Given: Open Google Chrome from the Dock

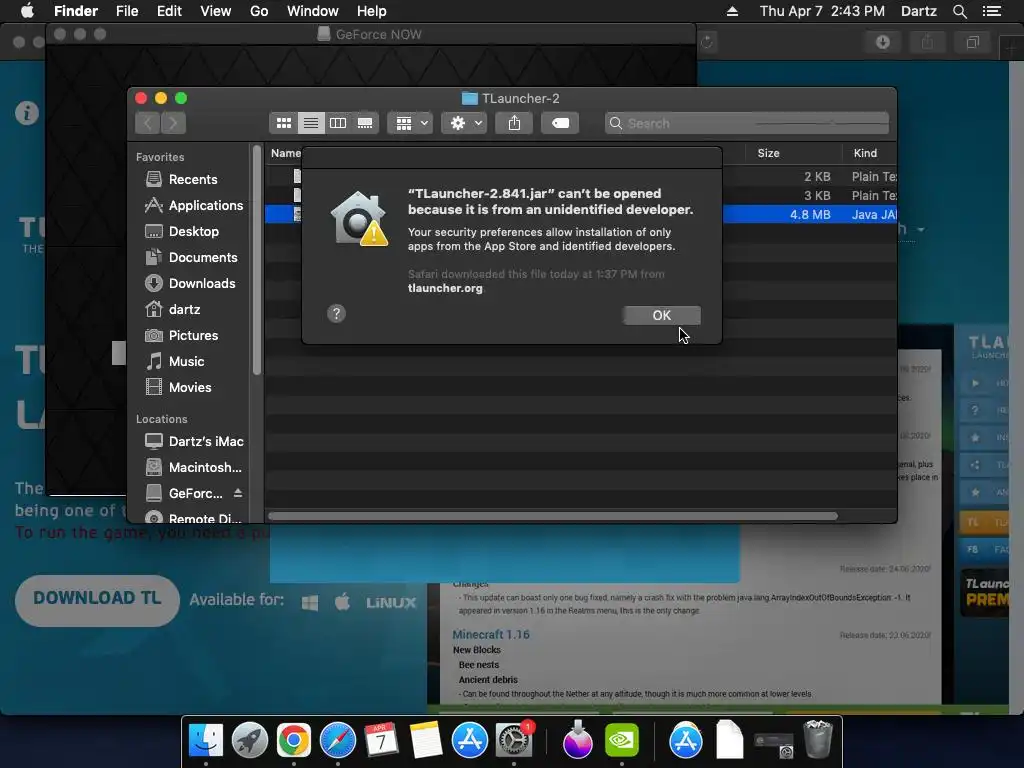Looking at the screenshot, I should click(294, 740).
